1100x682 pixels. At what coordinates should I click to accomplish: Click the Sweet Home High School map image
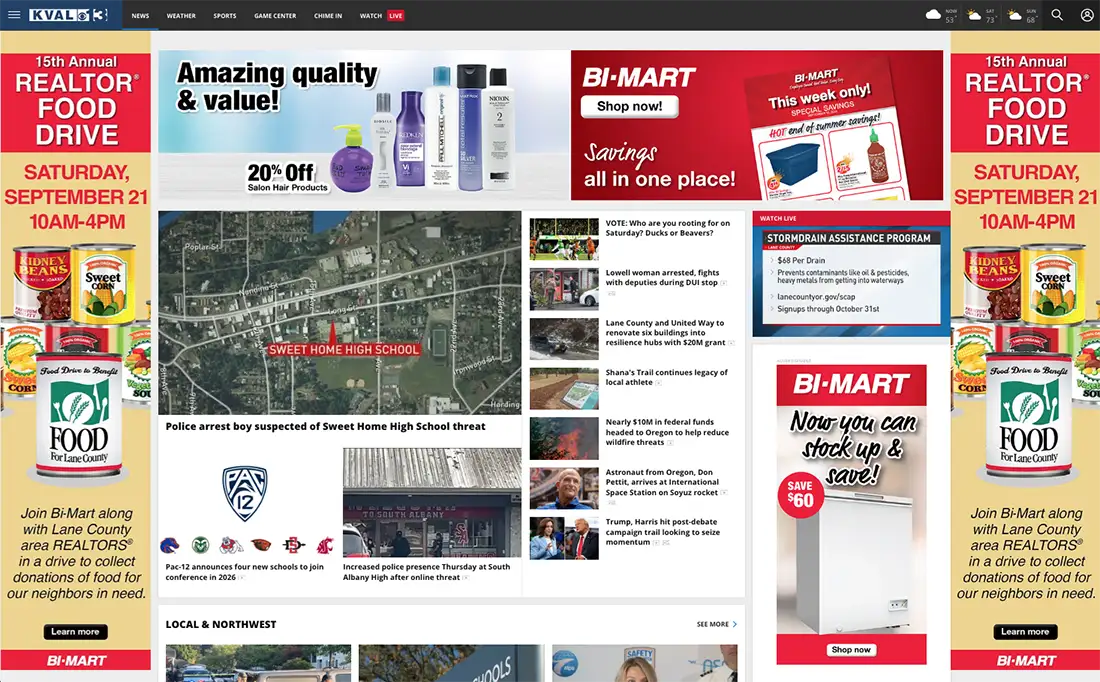pos(340,312)
